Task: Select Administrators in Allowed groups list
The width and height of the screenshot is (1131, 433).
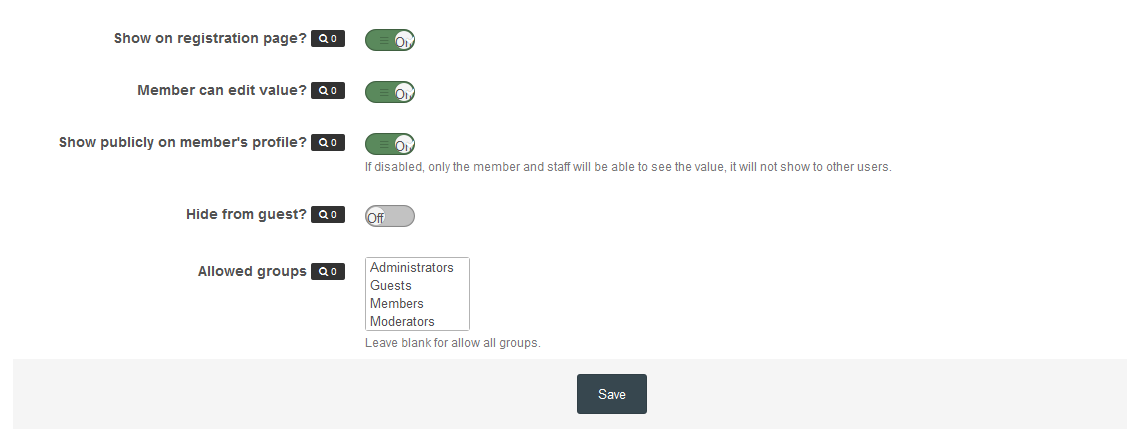Action: [412, 268]
